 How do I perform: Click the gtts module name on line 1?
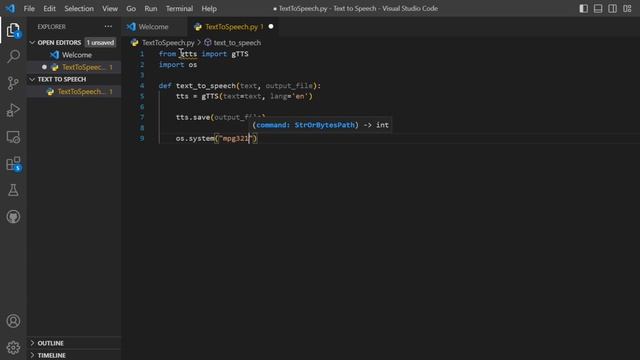pyautogui.click(x=189, y=54)
